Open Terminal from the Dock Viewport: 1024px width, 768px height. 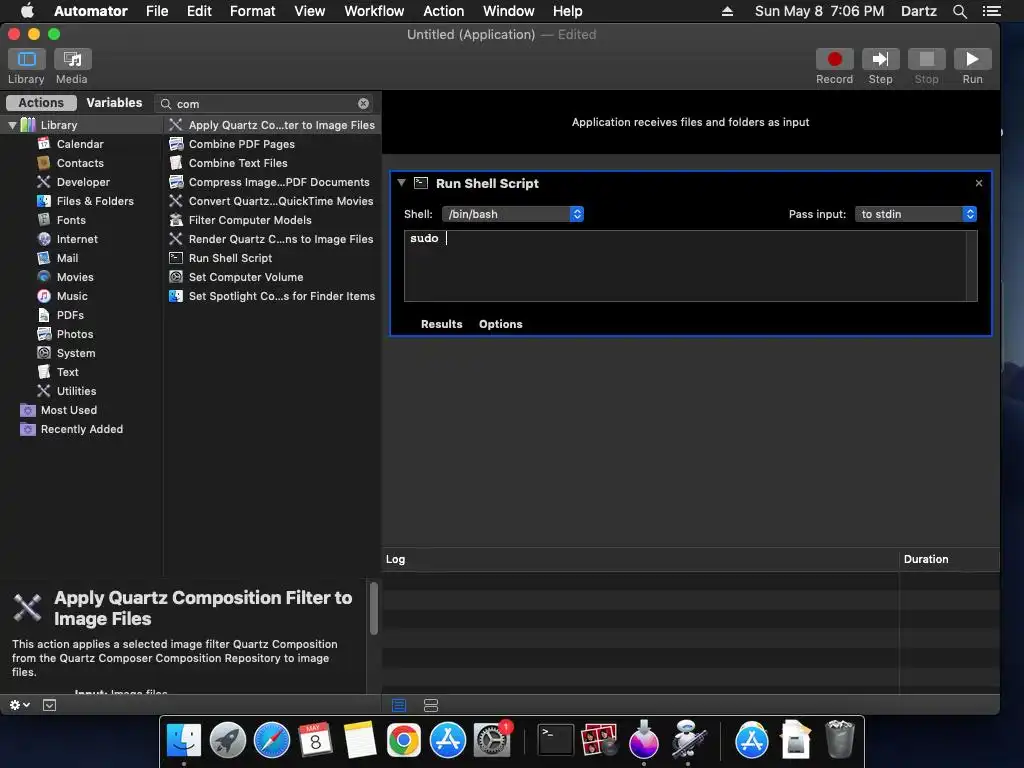tap(555, 740)
